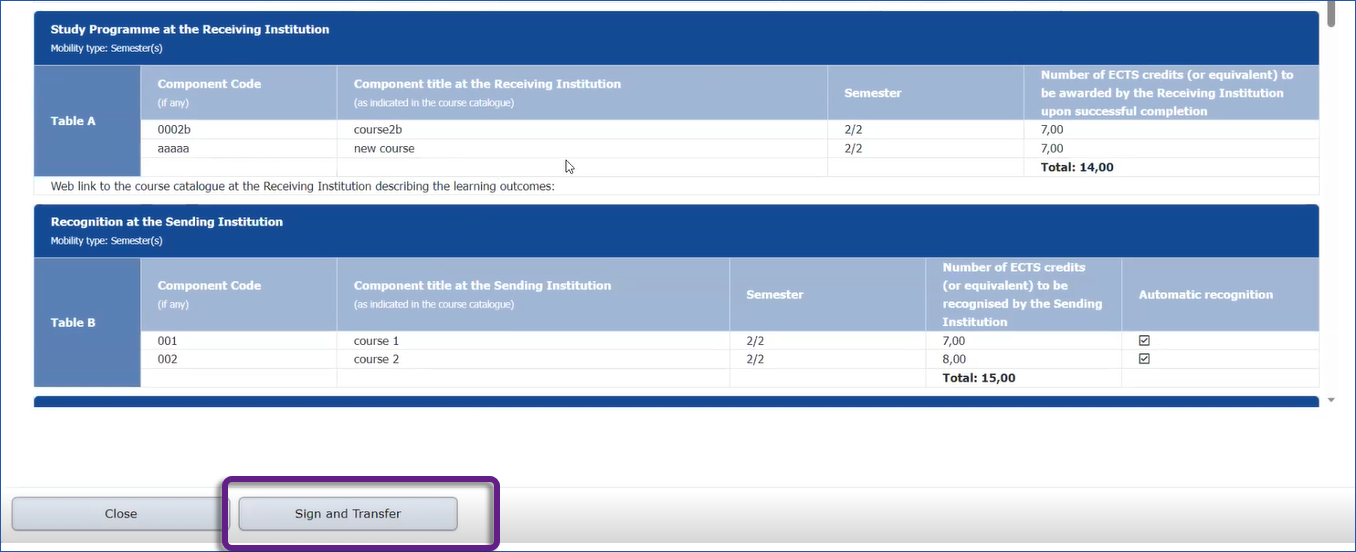Click the scroll down arrow of the document
This screenshot has height=552, width=1356.
1330,400
